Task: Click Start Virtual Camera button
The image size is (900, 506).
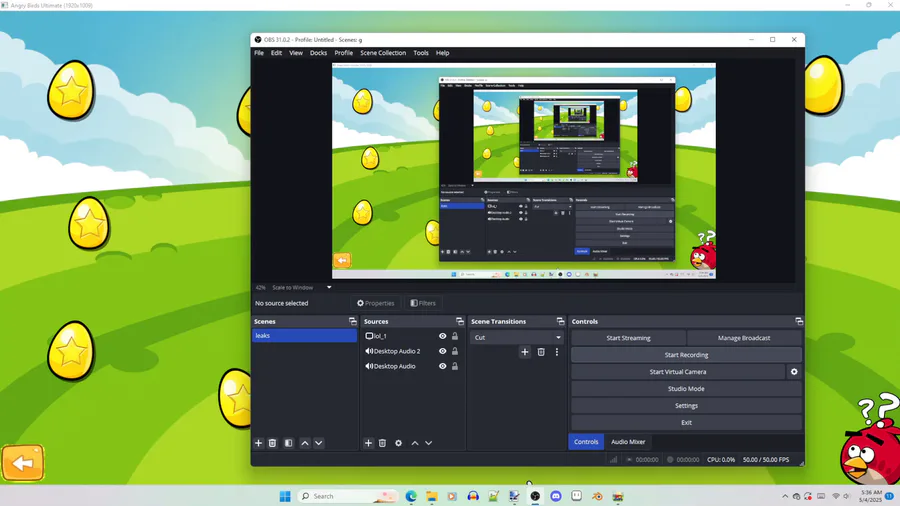Action: (678, 372)
